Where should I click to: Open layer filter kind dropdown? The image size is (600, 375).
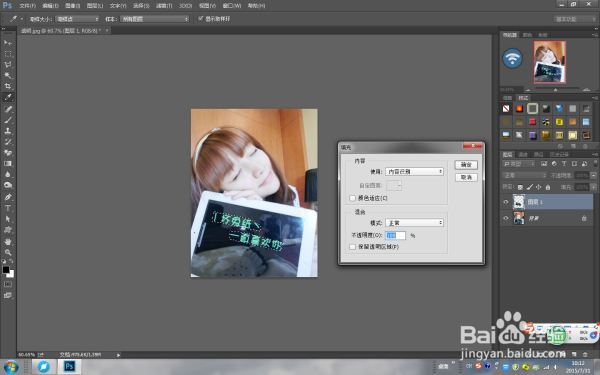point(519,164)
